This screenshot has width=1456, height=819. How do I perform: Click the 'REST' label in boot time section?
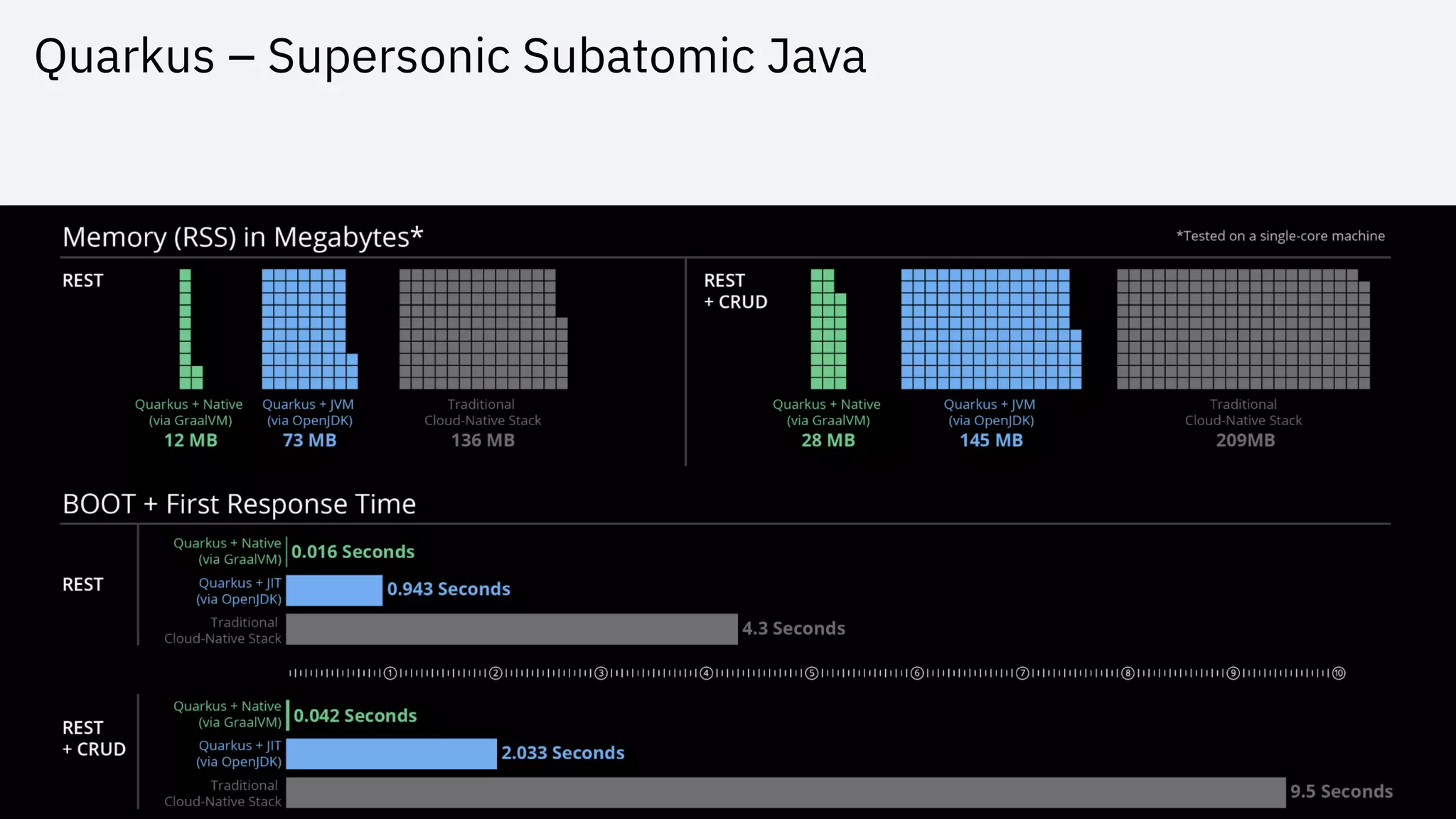coord(82,585)
